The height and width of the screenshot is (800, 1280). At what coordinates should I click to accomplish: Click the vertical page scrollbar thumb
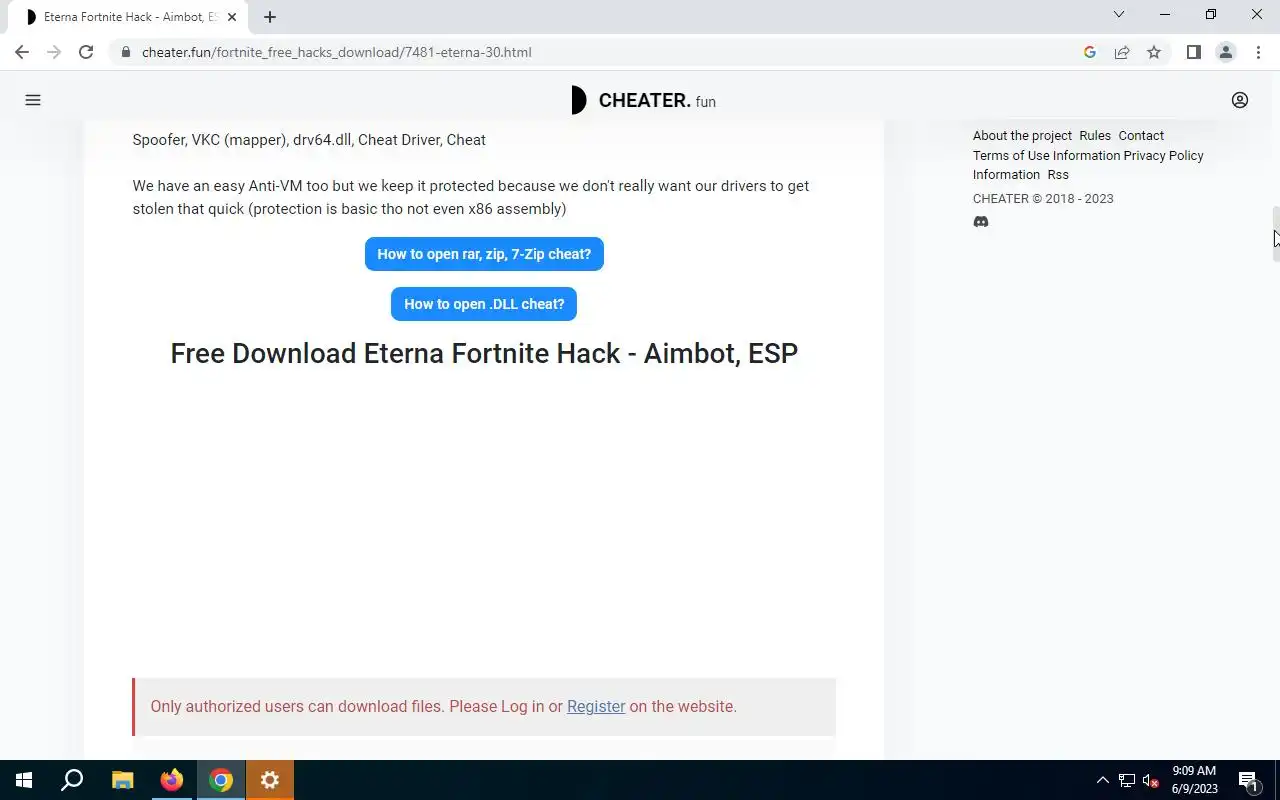[x=1275, y=235]
